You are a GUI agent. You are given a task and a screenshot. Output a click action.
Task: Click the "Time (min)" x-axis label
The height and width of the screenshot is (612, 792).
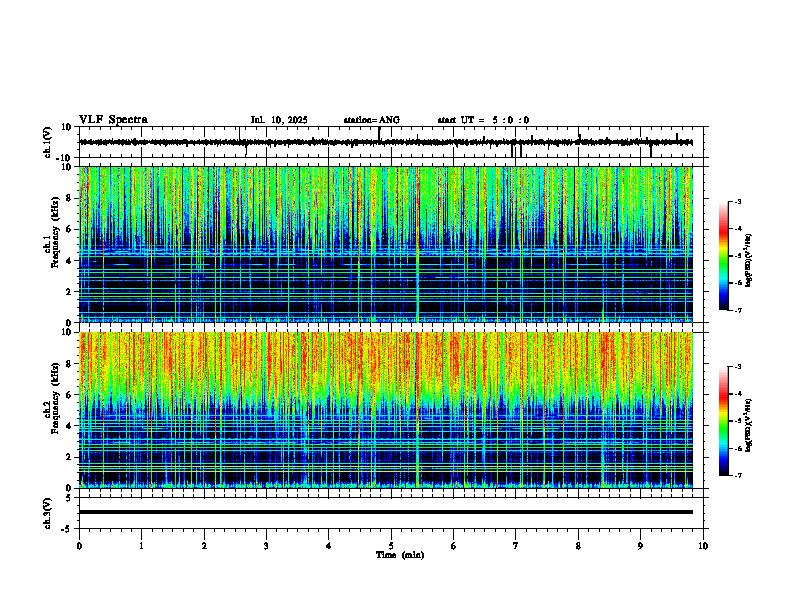pos(400,555)
